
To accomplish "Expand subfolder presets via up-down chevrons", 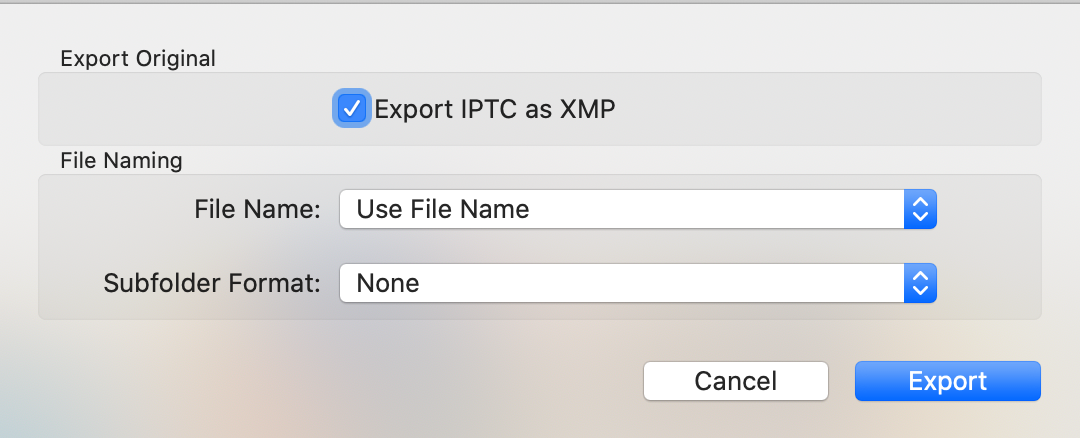I will click(x=920, y=283).
